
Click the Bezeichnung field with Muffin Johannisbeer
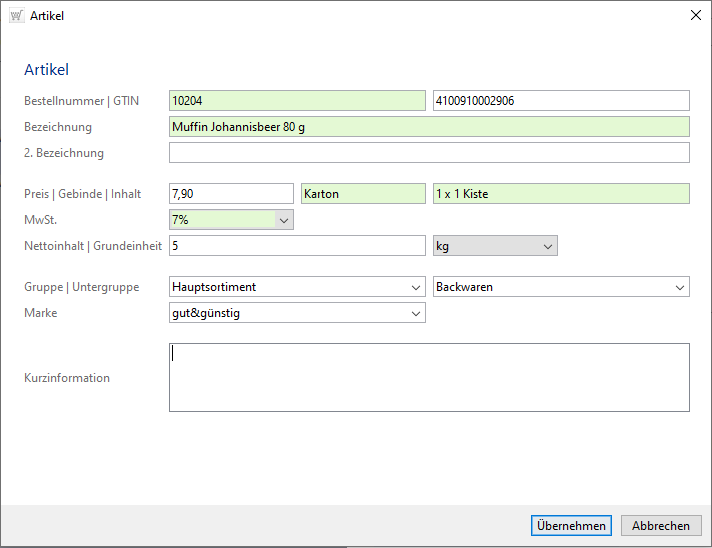[429, 127]
